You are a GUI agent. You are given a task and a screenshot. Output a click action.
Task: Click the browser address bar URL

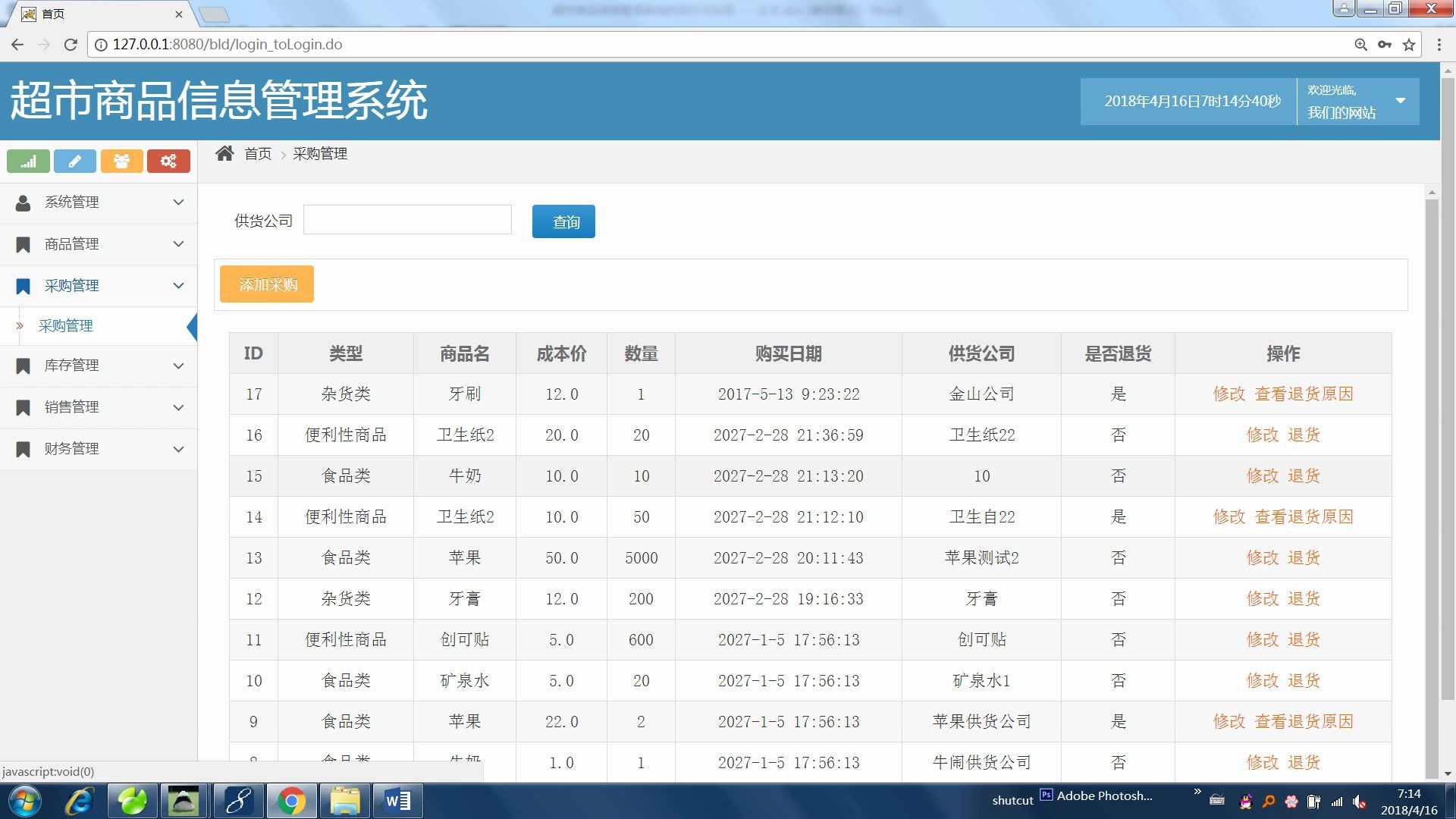click(x=227, y=45)
